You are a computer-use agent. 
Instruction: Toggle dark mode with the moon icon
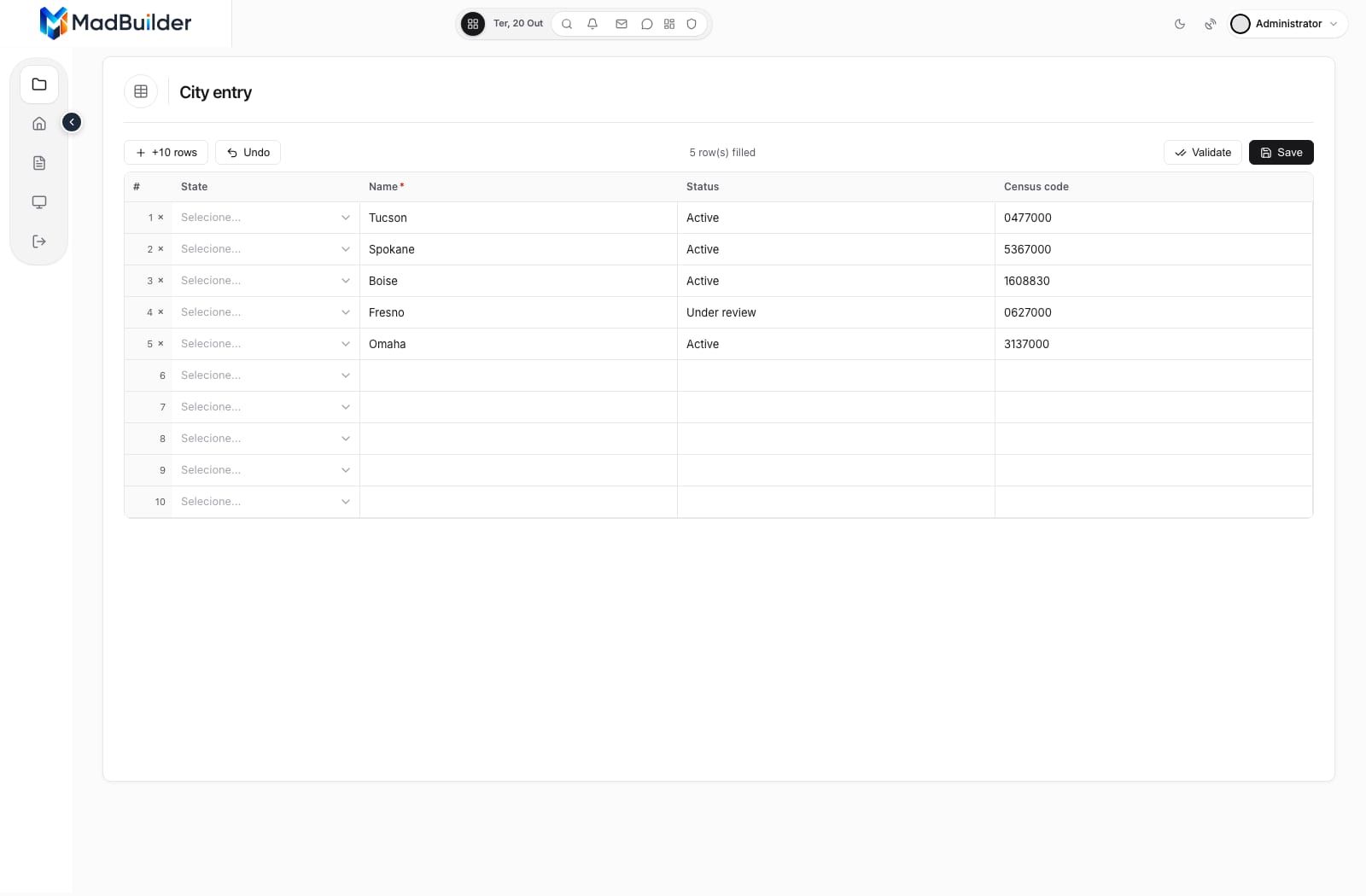[x=1180, y=24]
